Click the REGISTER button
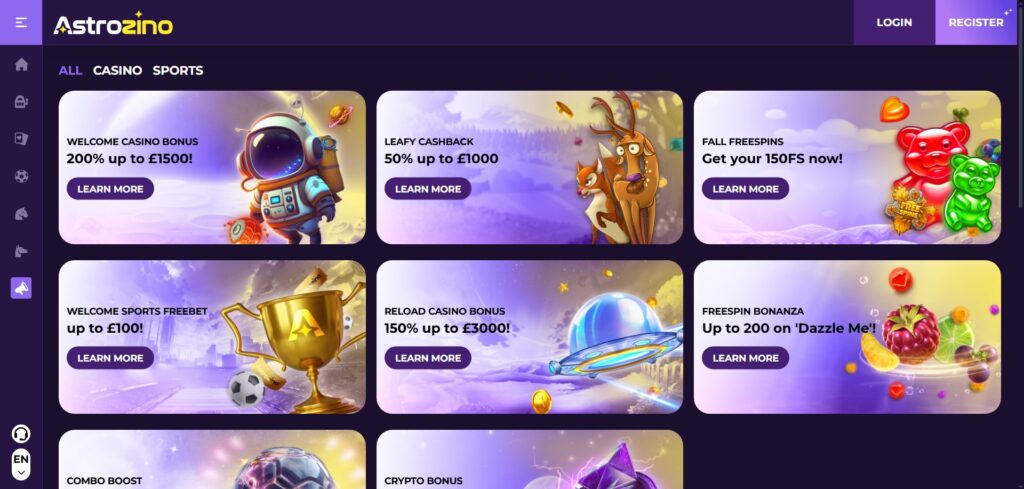Image resolution: width=1024 pixels, height=489 pixels. click(x=976, y=22)
